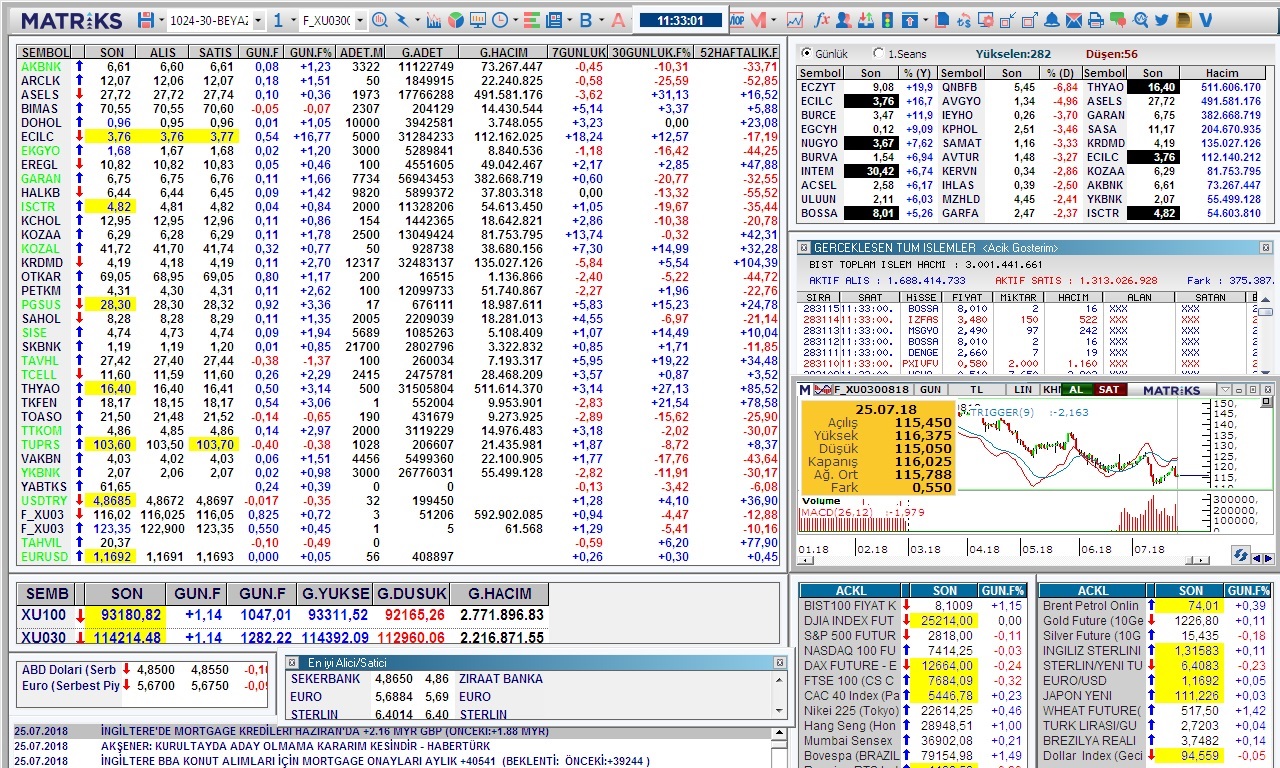Image resolution: width=1280 pixels, height=768 pixels.
Task: Click the traffic light icon
Action: (x=888, y=20)
